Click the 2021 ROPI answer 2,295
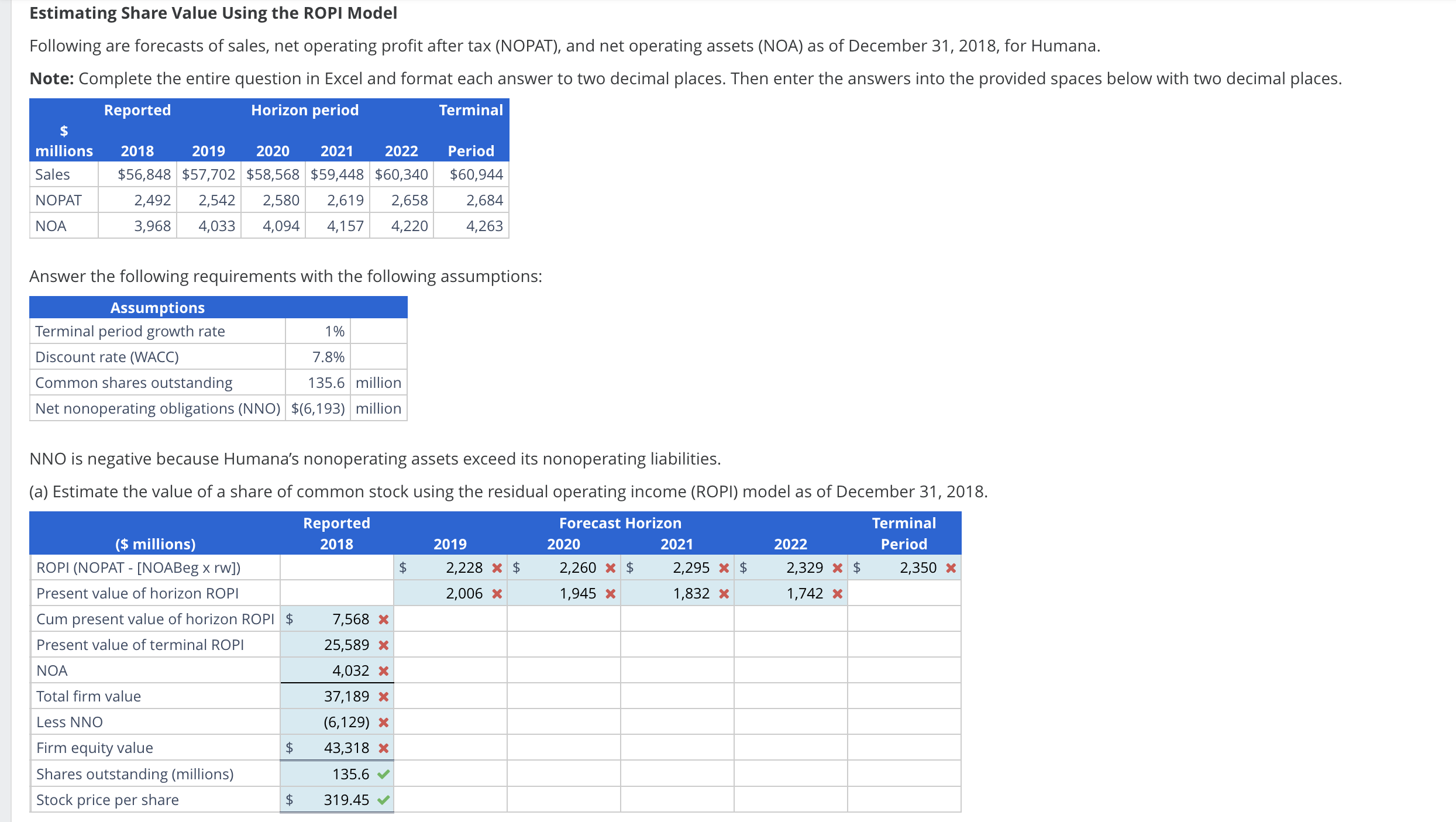The height and width of the screenshot is (822, 1456). [693, 568]
